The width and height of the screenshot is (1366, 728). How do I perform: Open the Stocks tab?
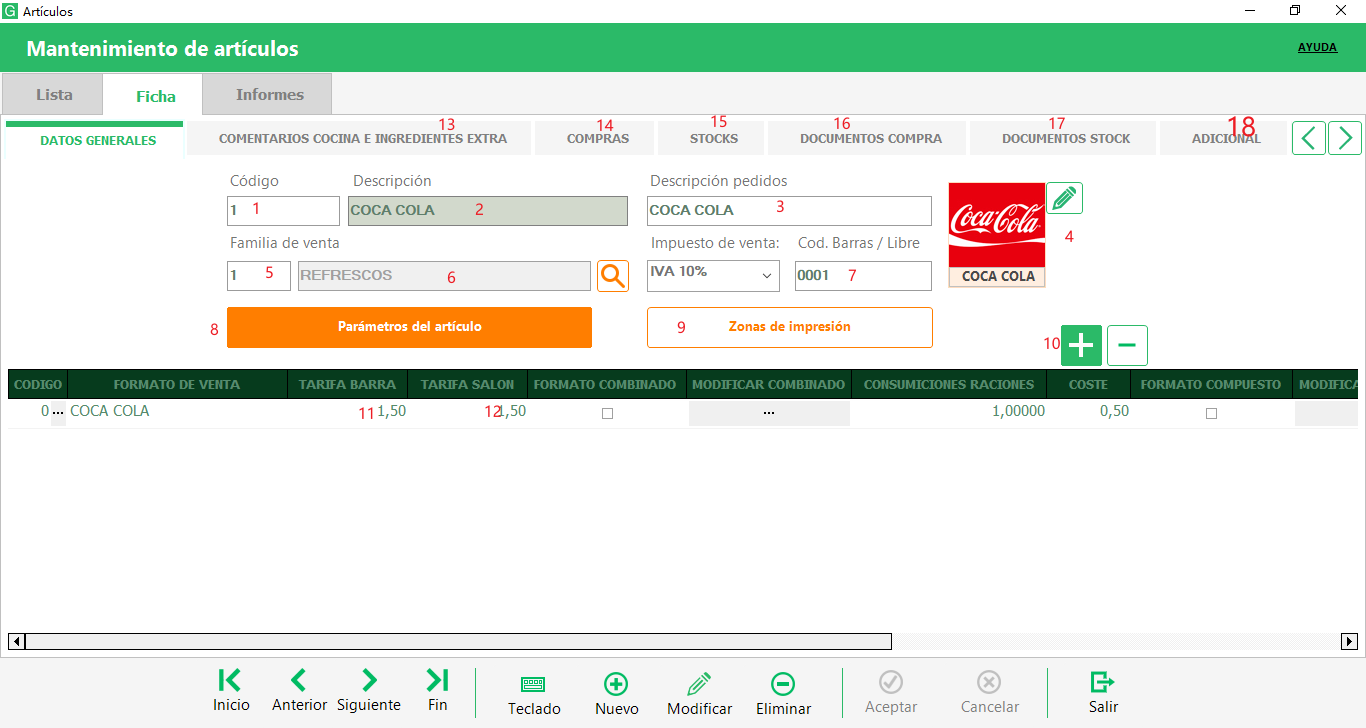click(713, 139)
